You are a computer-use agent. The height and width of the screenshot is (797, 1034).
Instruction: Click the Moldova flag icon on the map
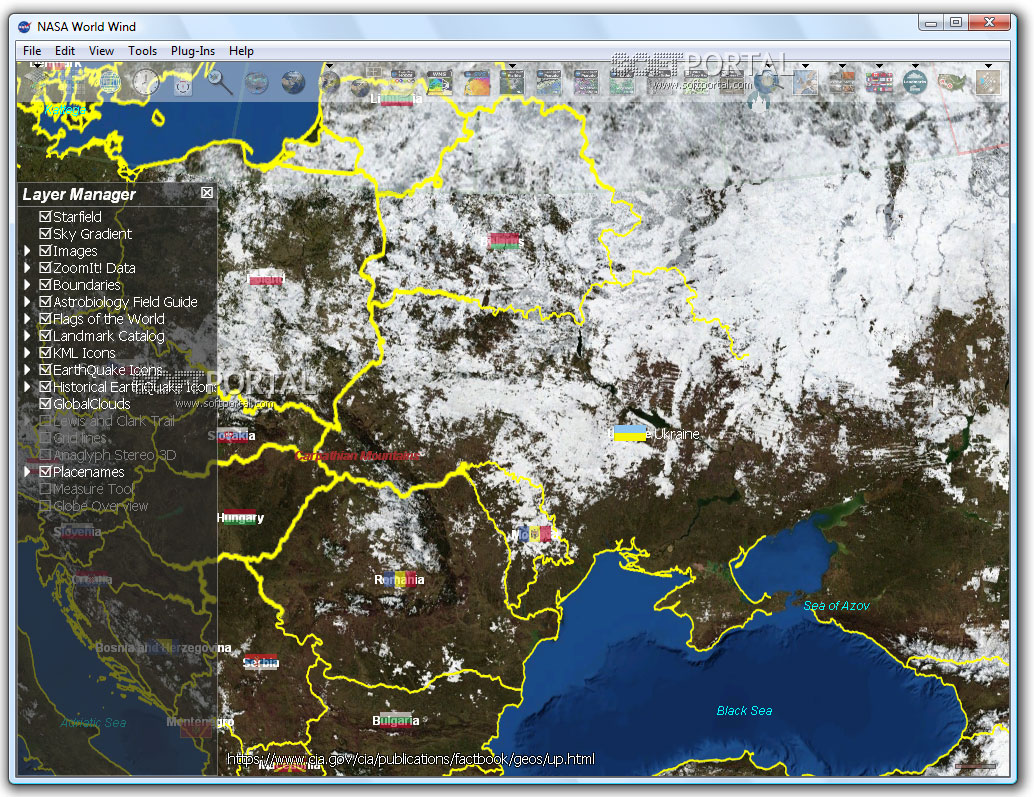tap(535, 533)
